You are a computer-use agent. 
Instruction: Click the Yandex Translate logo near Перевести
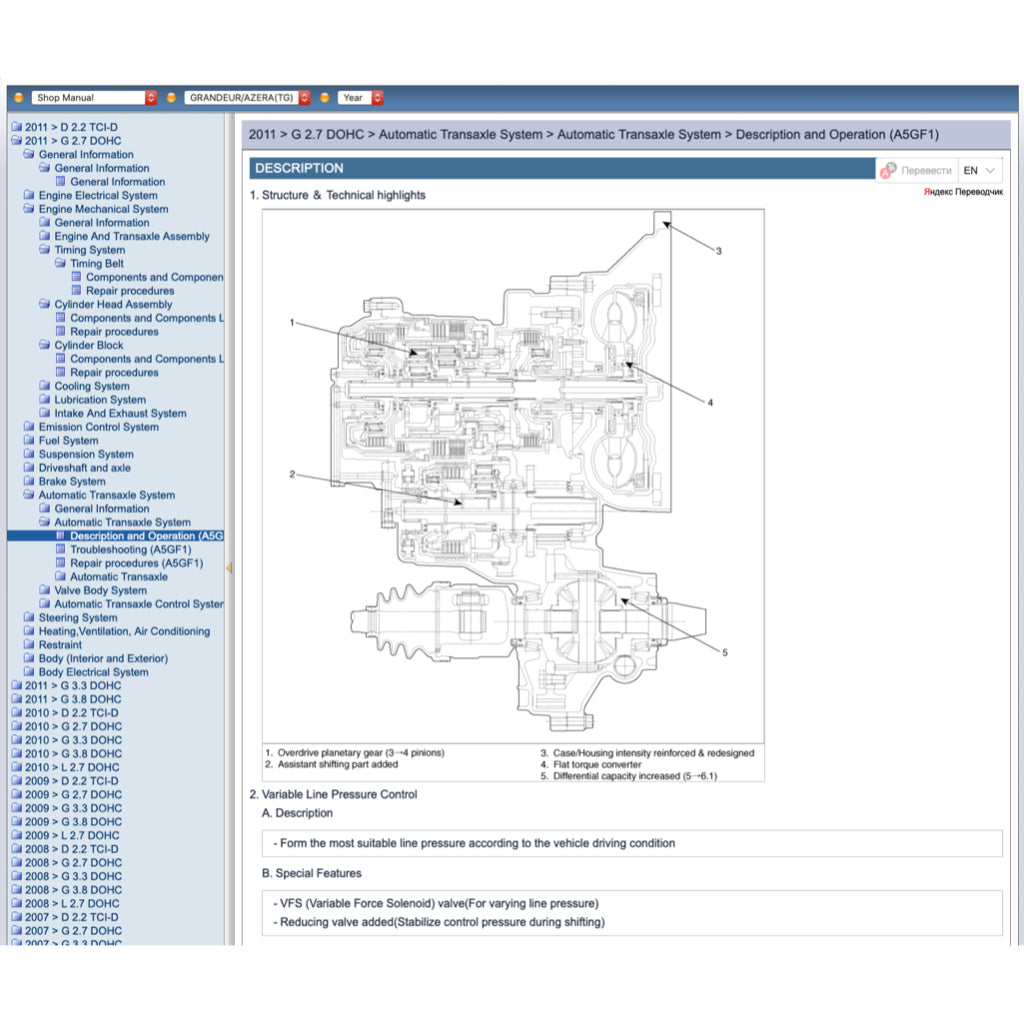click(x=887, y=170)
